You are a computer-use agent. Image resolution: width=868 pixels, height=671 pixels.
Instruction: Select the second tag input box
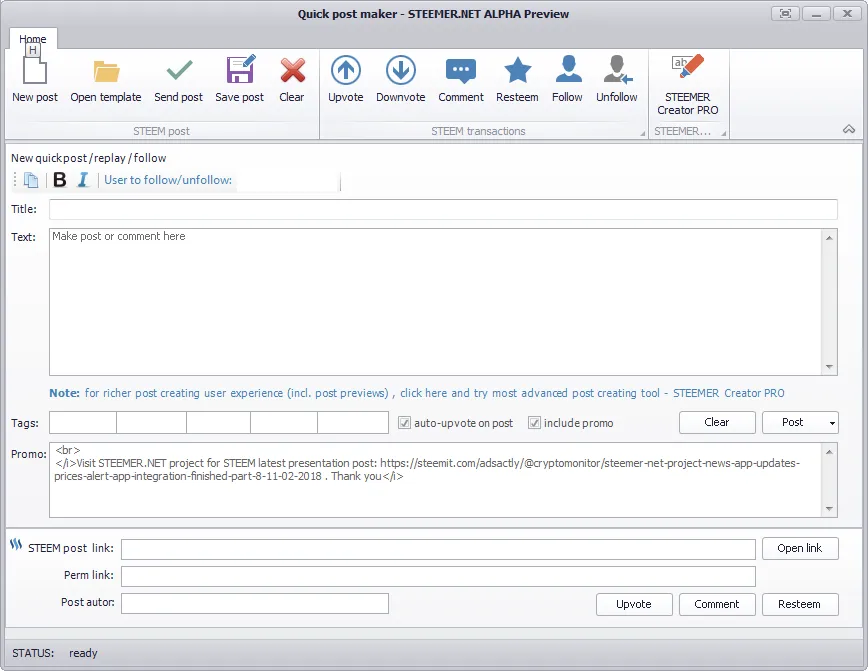pos(151,422)
